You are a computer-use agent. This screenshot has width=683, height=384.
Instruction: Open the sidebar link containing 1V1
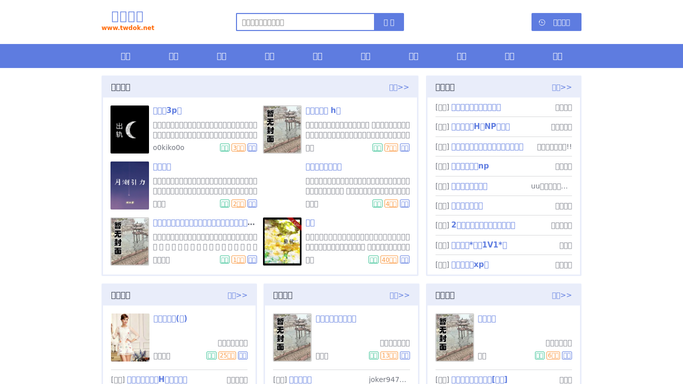[479, 245]
